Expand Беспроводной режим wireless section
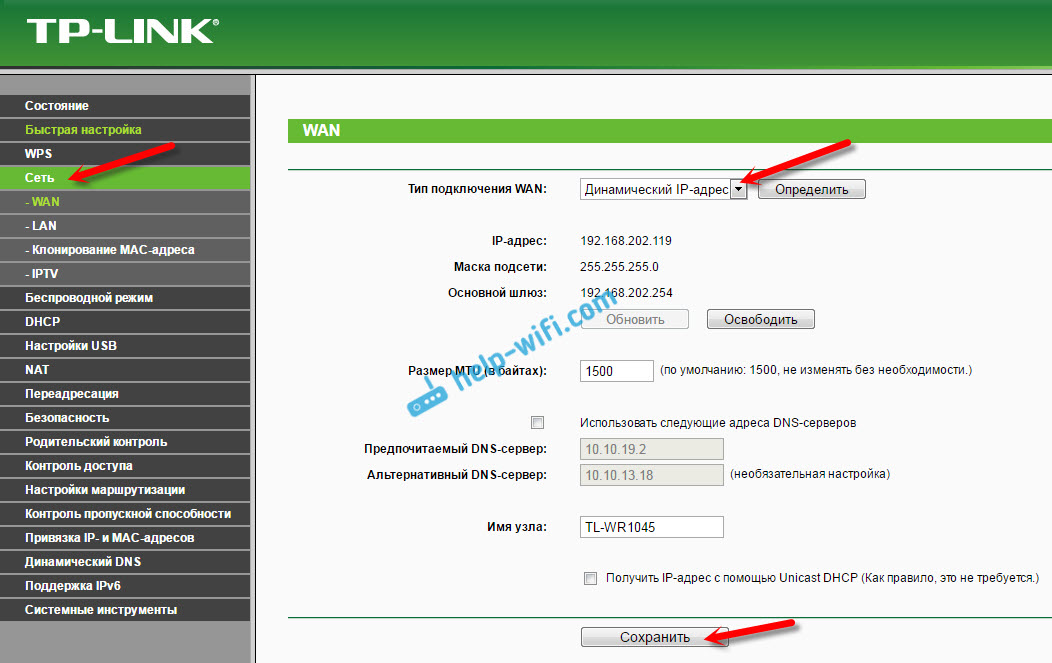Viewport: 1052px width, 663px height. click(x=89, y=298)
